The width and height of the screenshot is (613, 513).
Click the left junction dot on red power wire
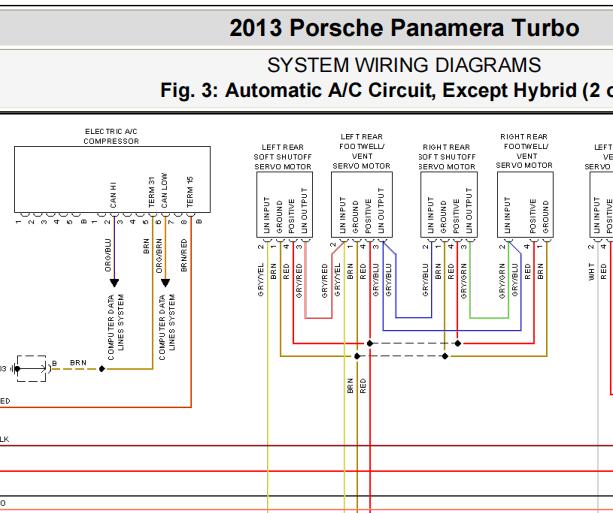(x=369, y=343)
